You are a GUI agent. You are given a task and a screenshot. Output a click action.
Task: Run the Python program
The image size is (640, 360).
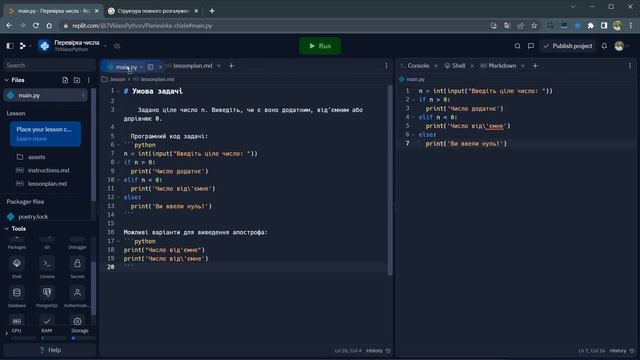click(x=320, y=46)
